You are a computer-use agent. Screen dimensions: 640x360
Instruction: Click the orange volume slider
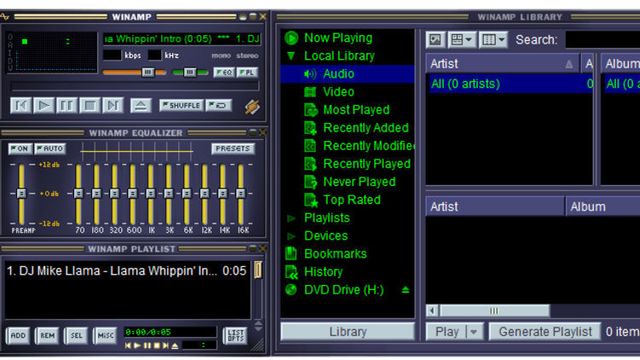[134, 73]
